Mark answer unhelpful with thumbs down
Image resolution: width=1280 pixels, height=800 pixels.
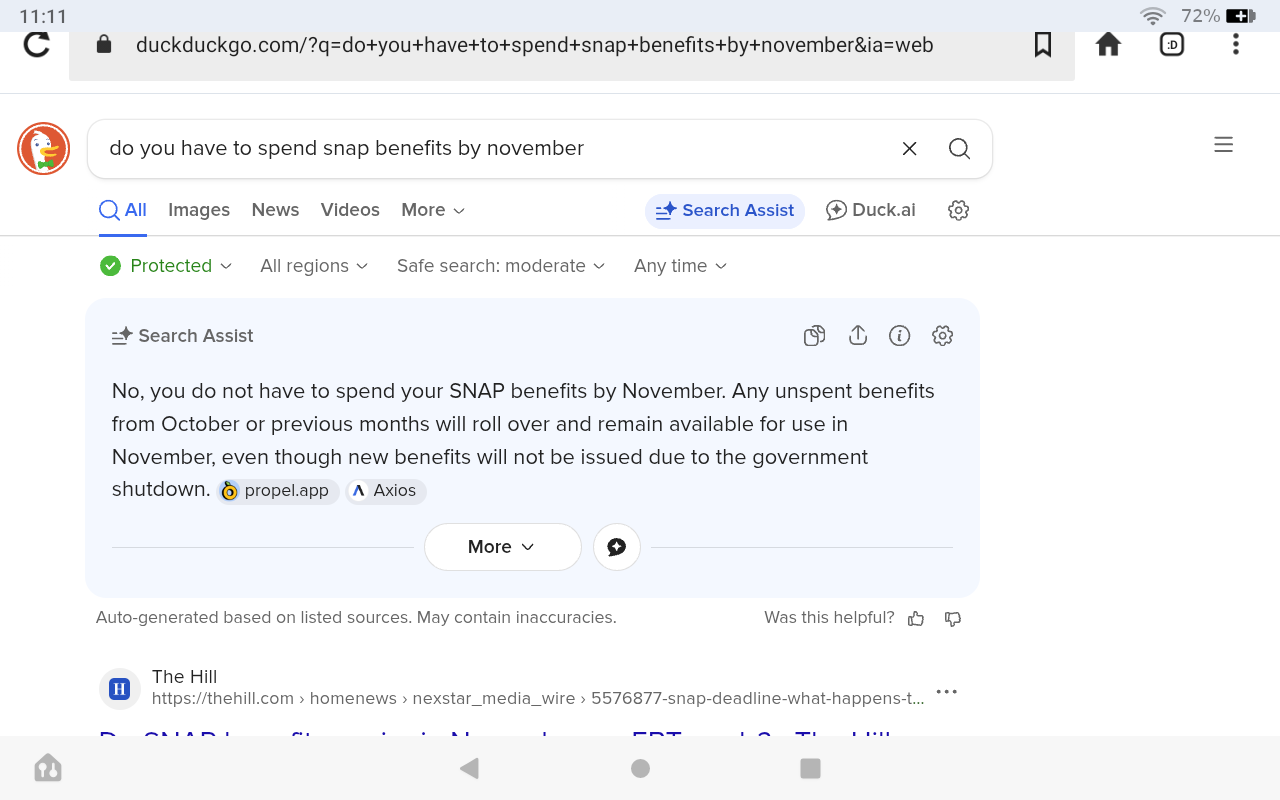pyautogui.click(x=953, y=619)
